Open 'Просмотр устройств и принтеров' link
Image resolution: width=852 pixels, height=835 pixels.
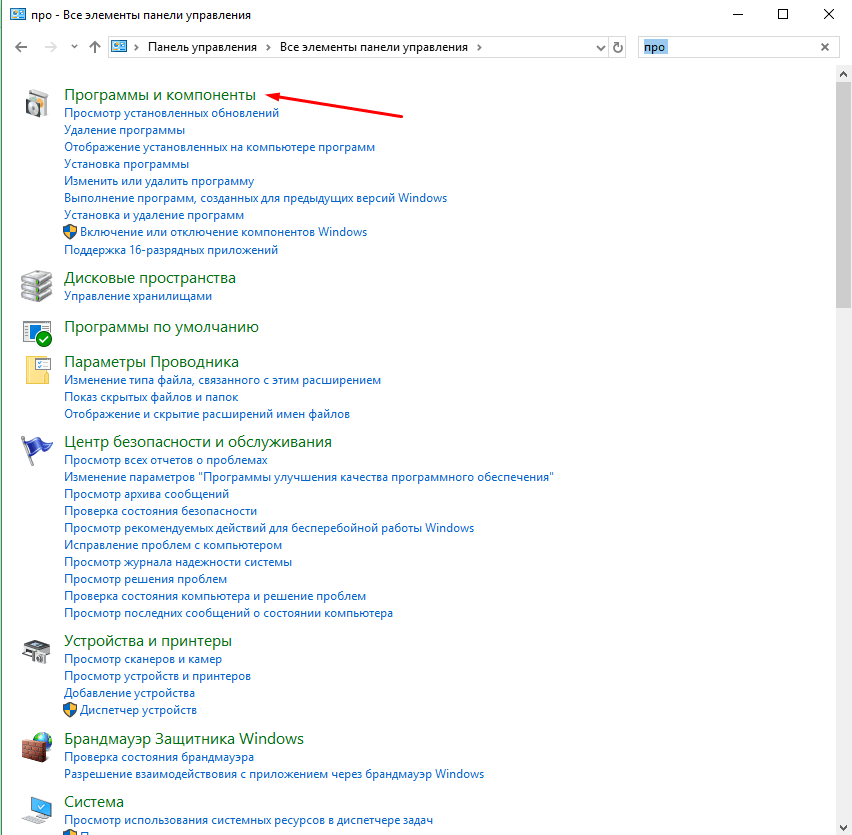[158, 676]
